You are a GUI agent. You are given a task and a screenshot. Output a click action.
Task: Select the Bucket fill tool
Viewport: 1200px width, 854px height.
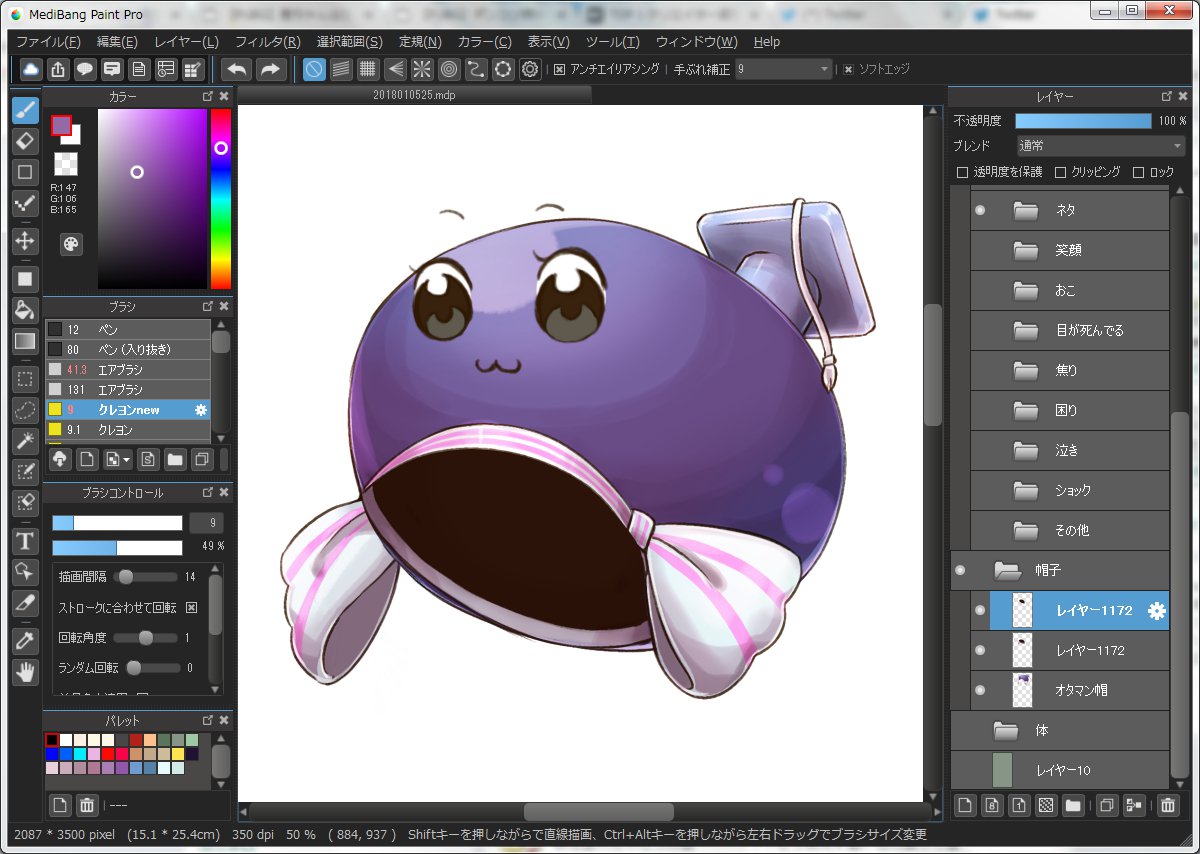coord(25,310)
